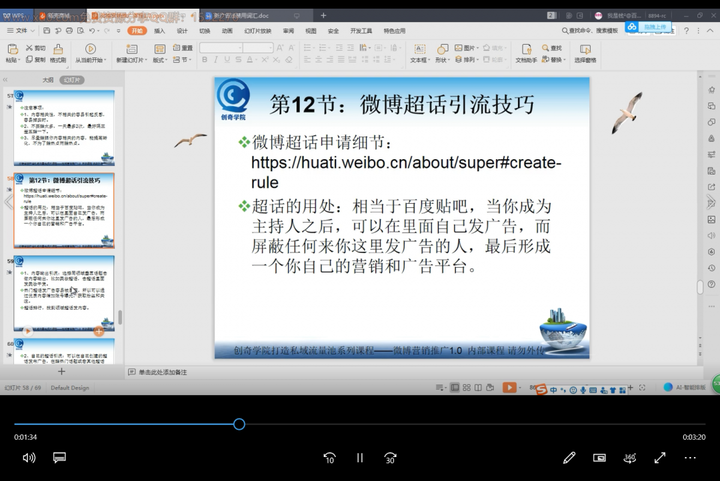Click the command search box 查找命令
720x481 pixels.
(589, 30)
